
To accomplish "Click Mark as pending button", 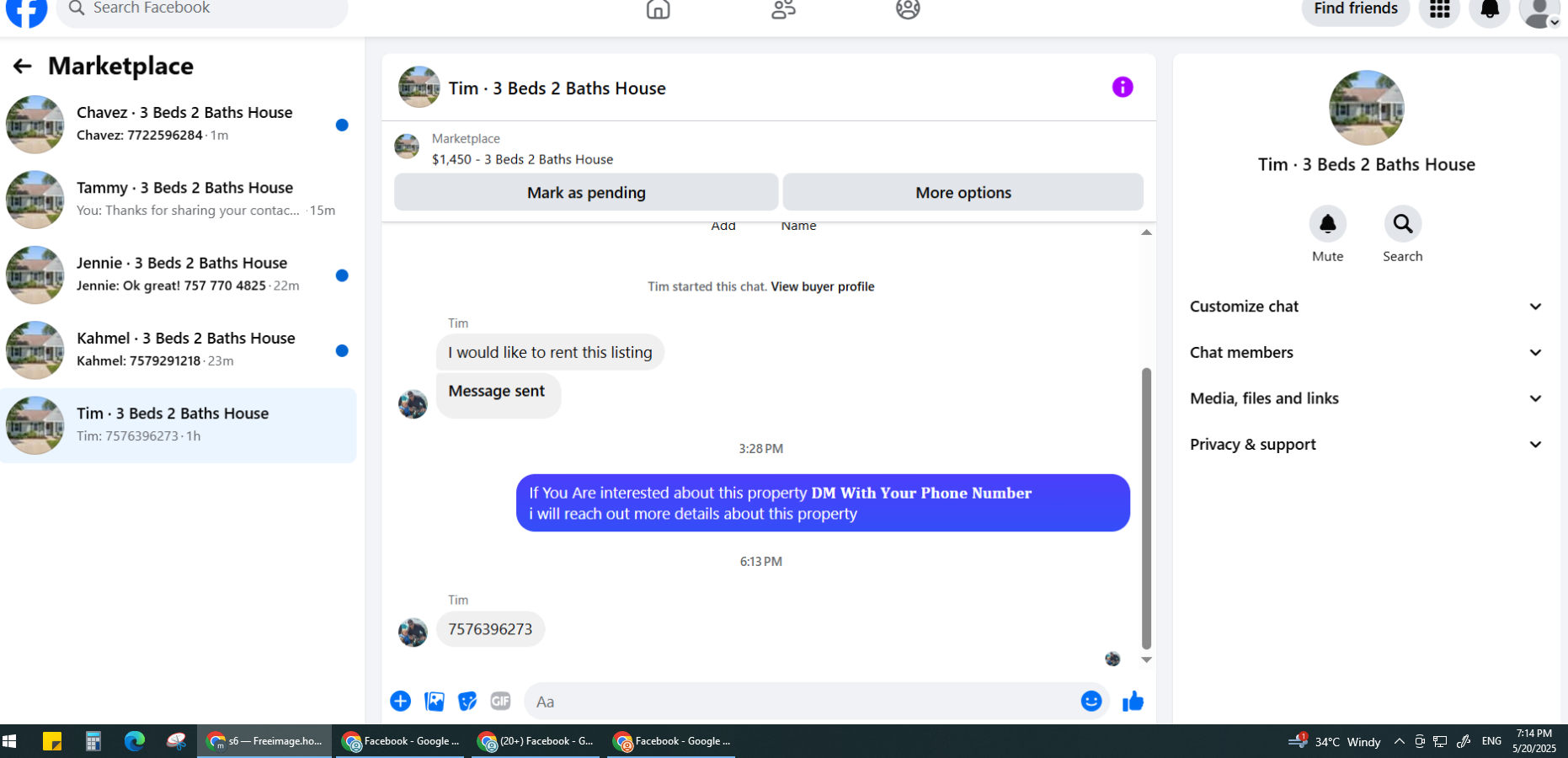I will 586,193.
